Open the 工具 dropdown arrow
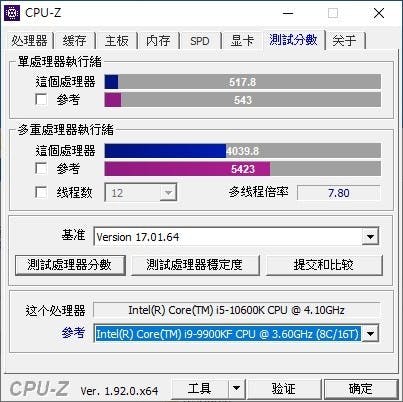The width and height of the screenshot is (403, 402). [x=236, y=388]
